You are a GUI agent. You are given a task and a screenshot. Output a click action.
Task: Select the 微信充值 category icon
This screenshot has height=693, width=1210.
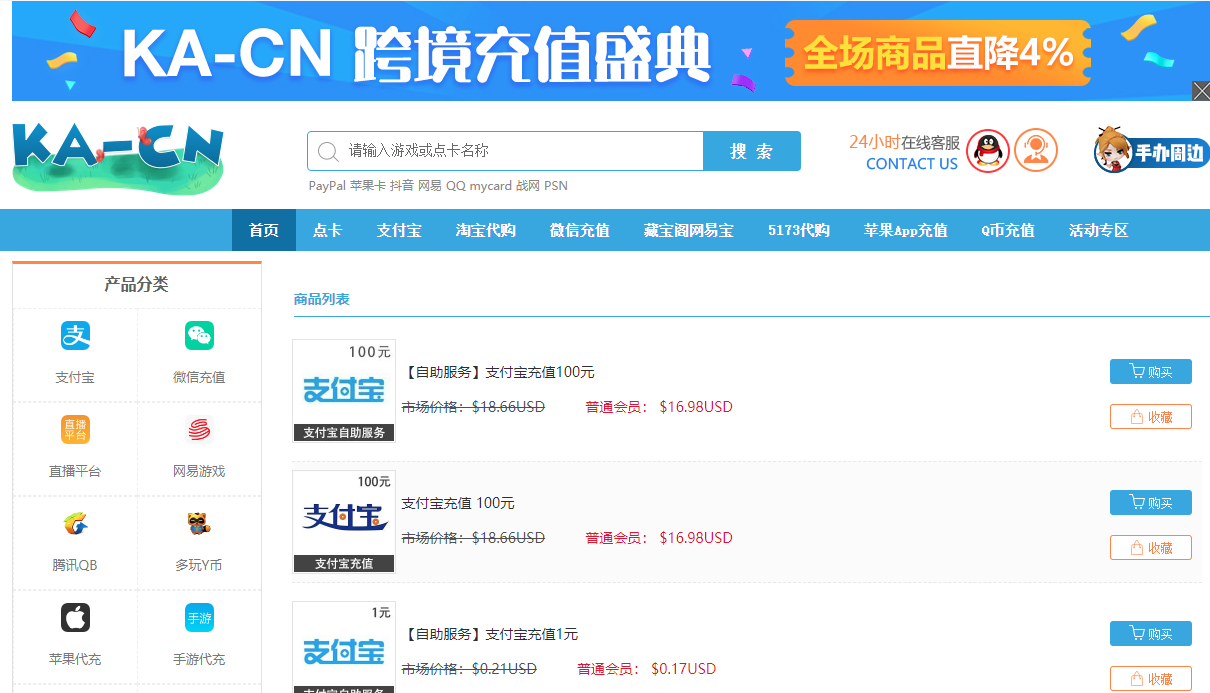point(199,336)
